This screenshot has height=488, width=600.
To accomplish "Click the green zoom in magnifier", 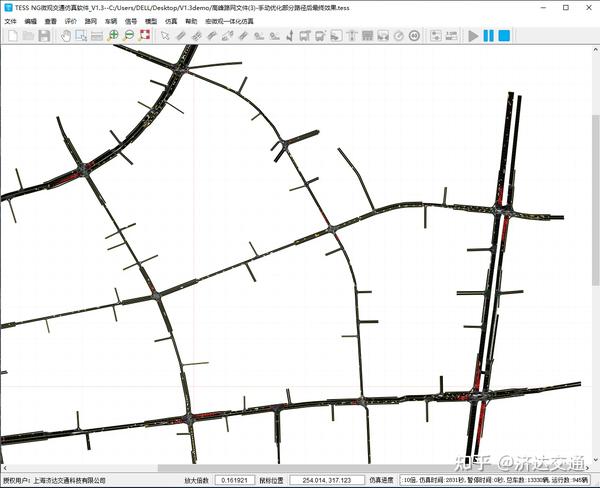I will tap(113, 36).
